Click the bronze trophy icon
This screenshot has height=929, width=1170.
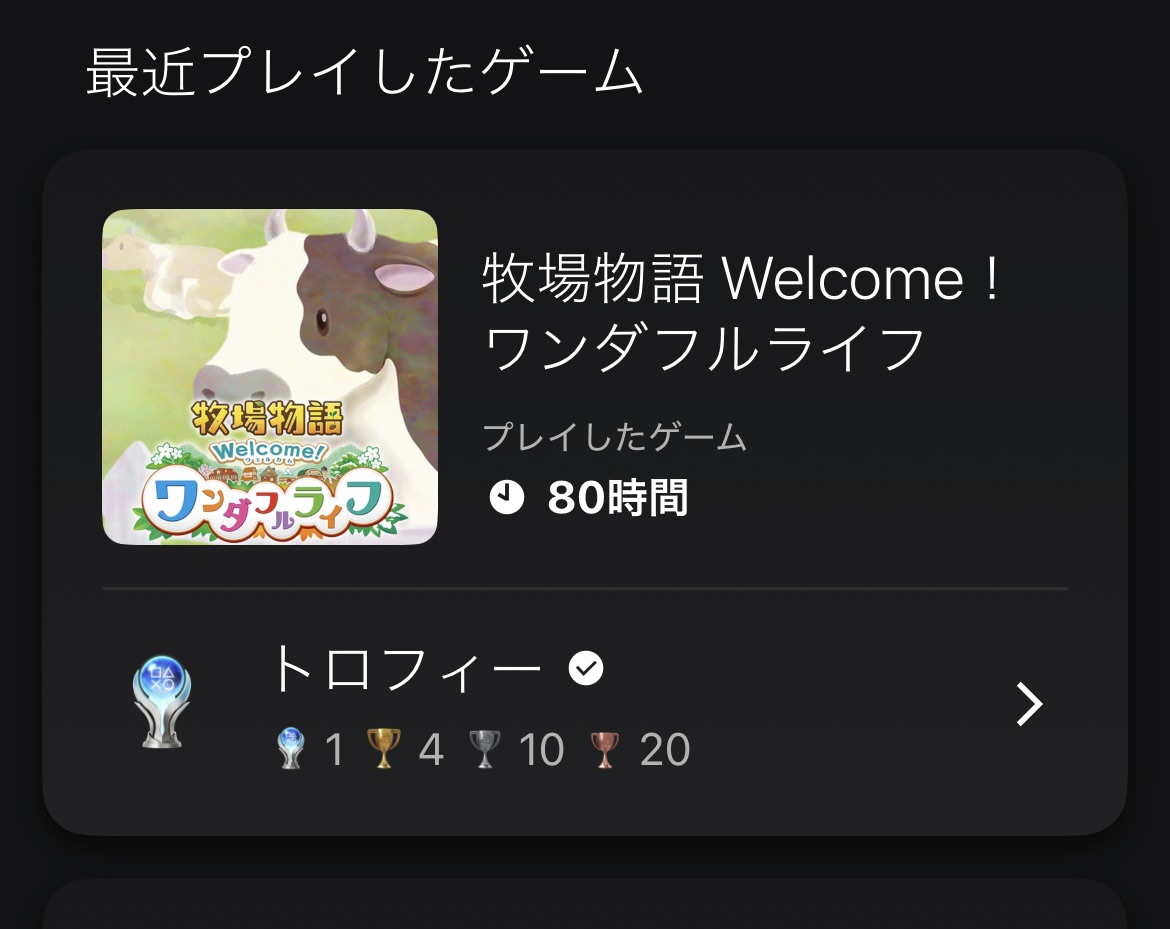click(x=604, y=749)
